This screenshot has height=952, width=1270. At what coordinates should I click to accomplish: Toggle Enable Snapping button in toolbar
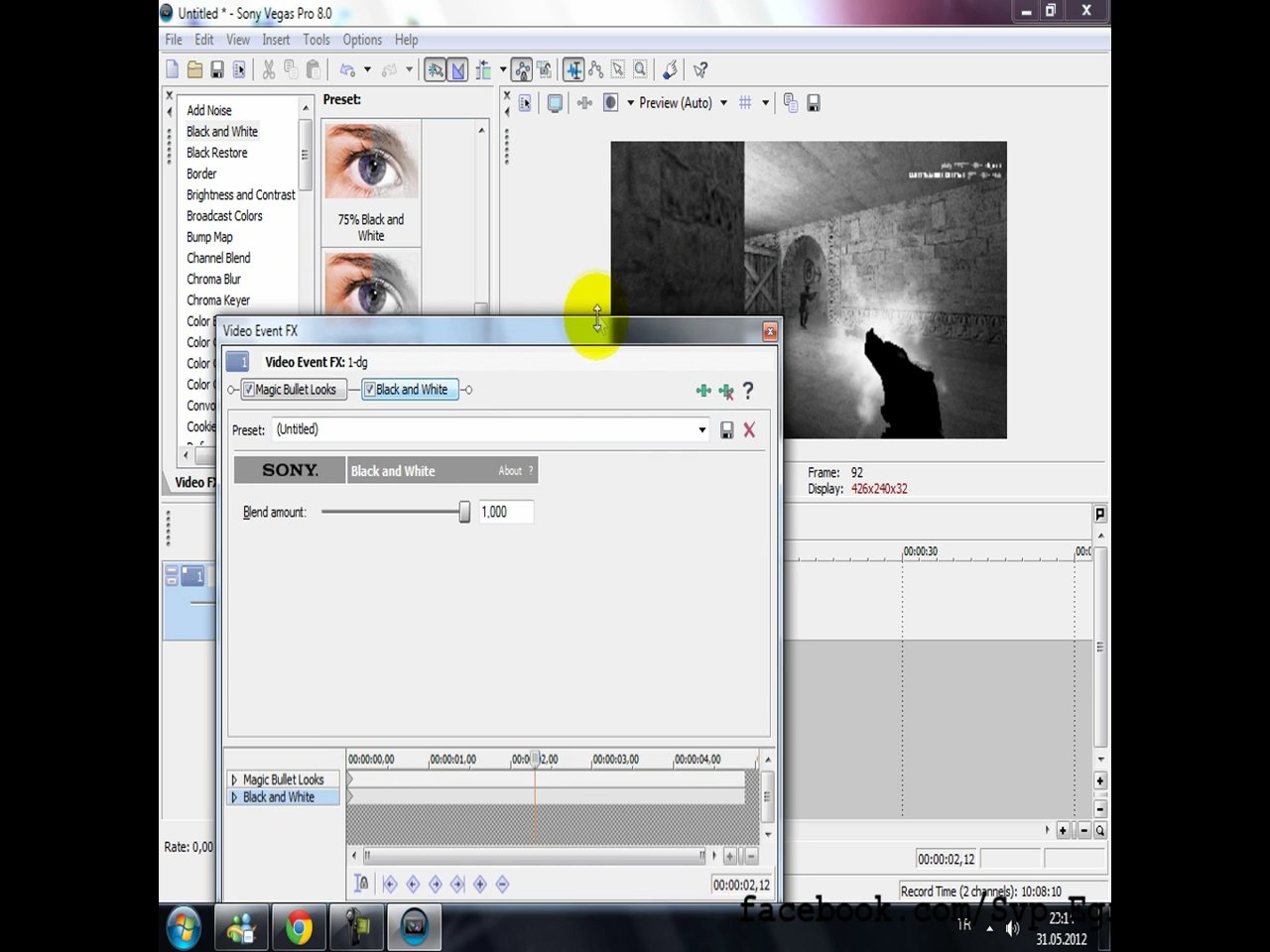tap(435, 69)
